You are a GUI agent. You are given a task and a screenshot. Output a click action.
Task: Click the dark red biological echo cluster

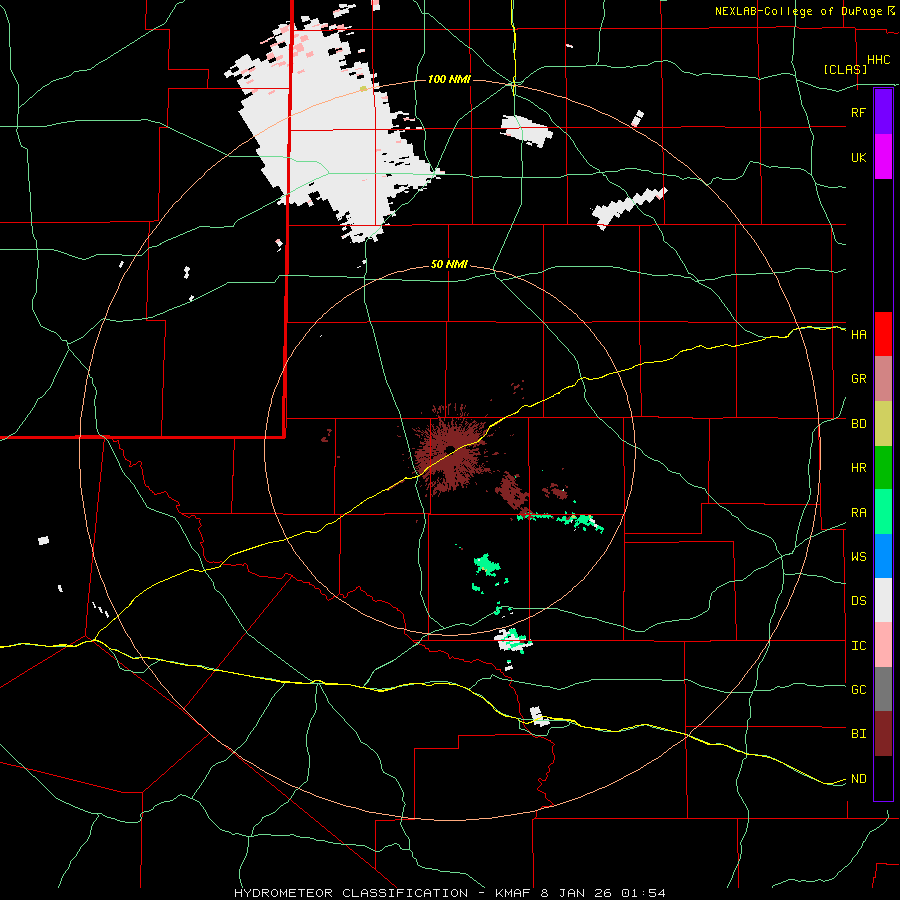click(451, 451)
